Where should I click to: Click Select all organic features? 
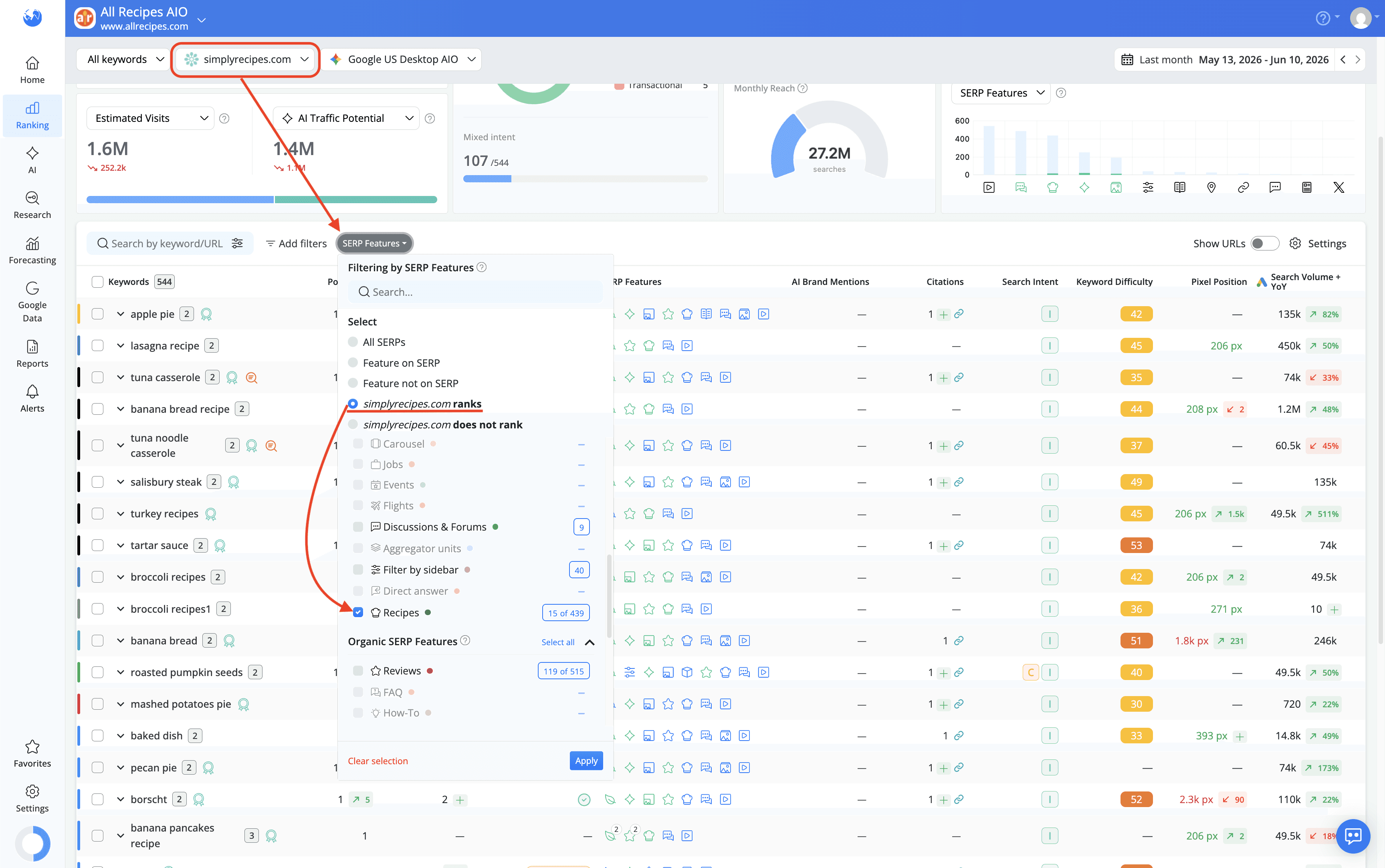pyautogui.click(x=557, y=642)
